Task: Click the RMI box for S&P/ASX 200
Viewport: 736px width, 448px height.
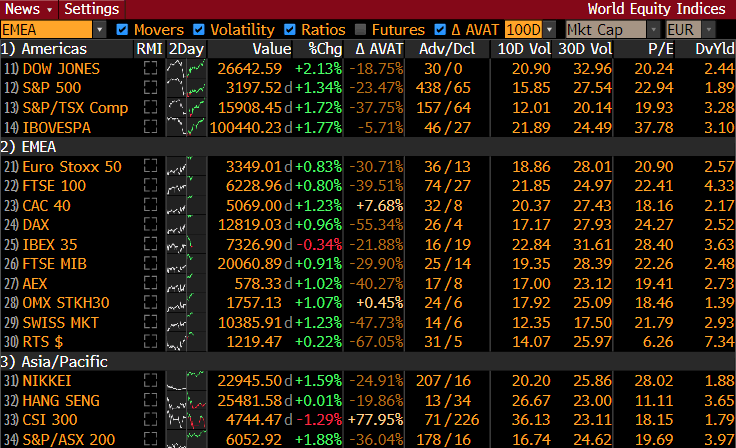Action: (150, 439)
